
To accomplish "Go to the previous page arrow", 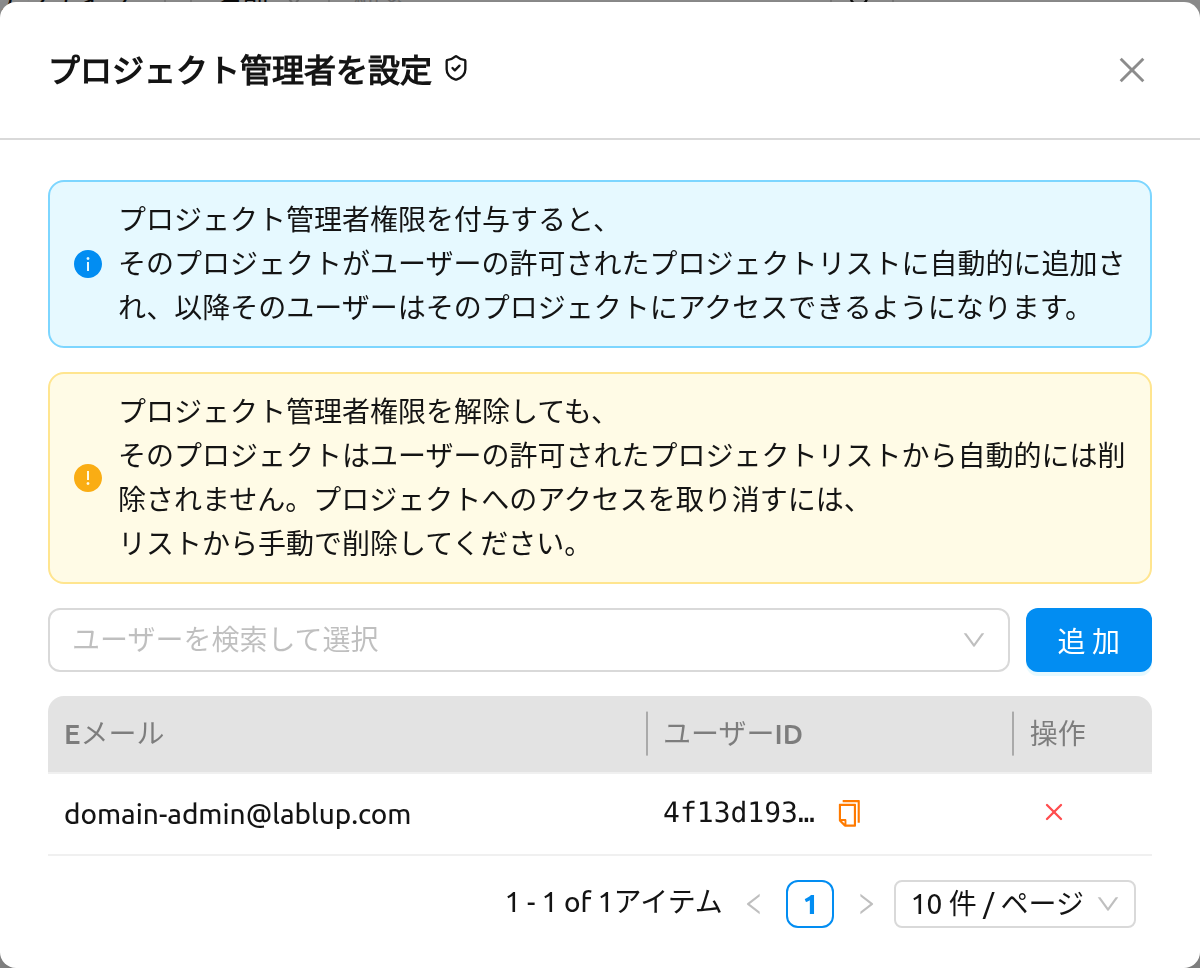I will coord(755,905).
